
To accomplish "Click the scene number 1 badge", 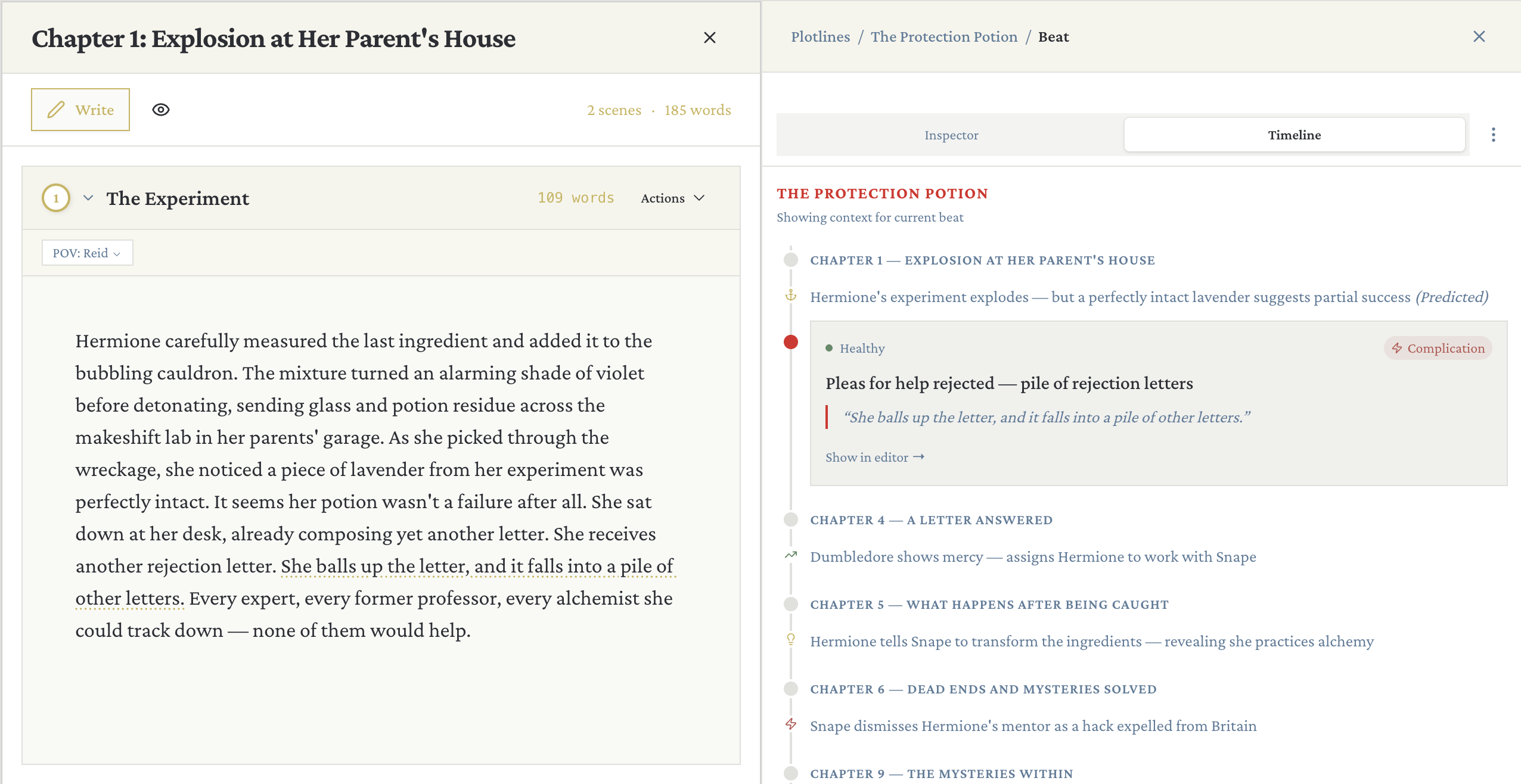I will tap(55, 198).
